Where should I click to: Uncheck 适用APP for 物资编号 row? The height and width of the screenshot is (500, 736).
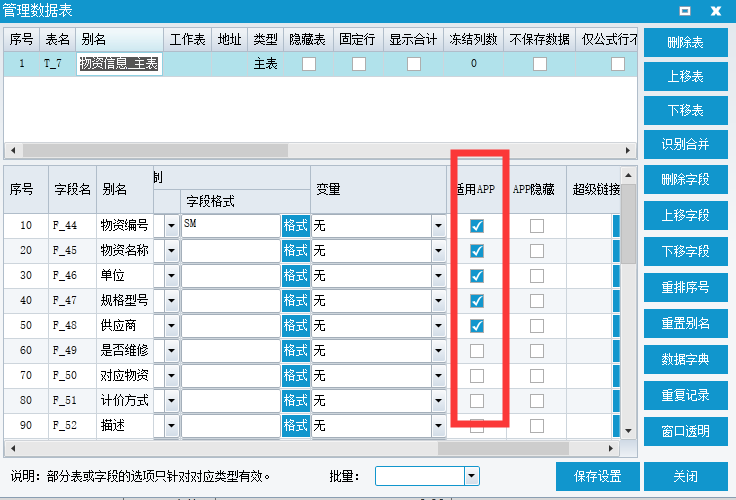(477, 226)
